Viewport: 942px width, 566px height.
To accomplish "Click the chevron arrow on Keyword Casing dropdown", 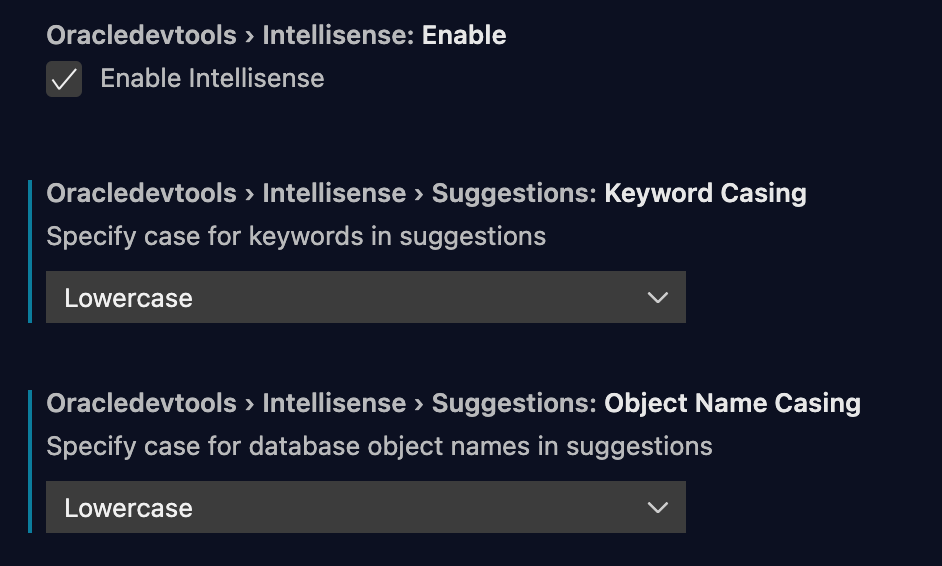I will (658, 297).
